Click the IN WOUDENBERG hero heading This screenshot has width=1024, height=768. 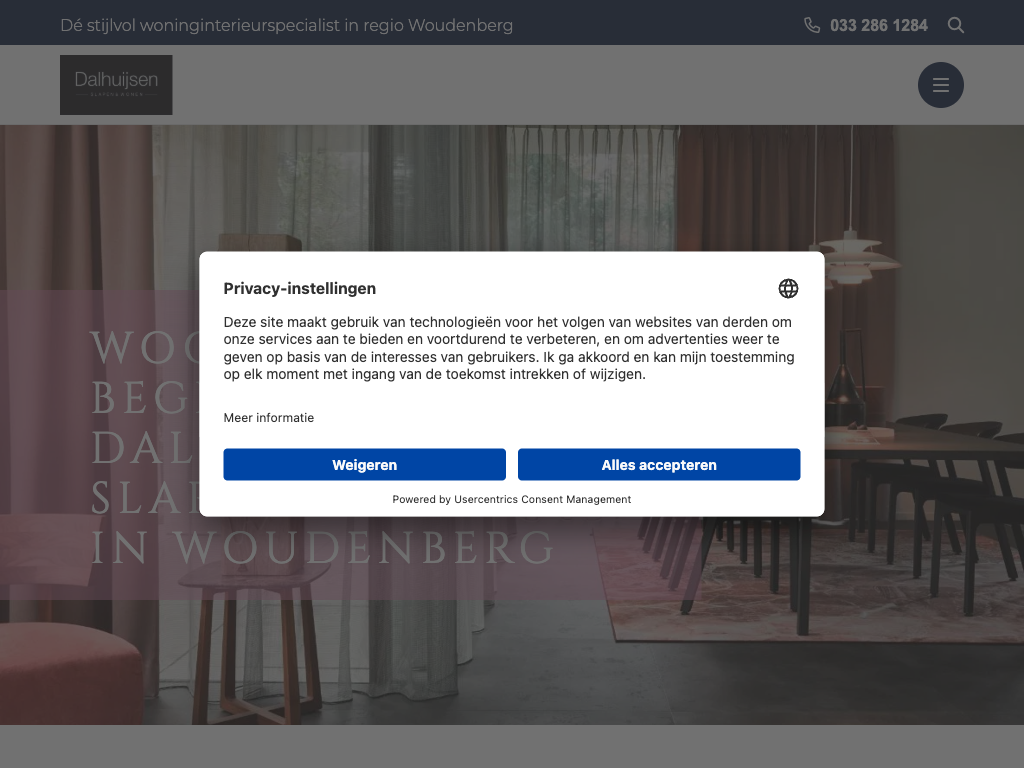pyautogui.click(x=323, y=547)
